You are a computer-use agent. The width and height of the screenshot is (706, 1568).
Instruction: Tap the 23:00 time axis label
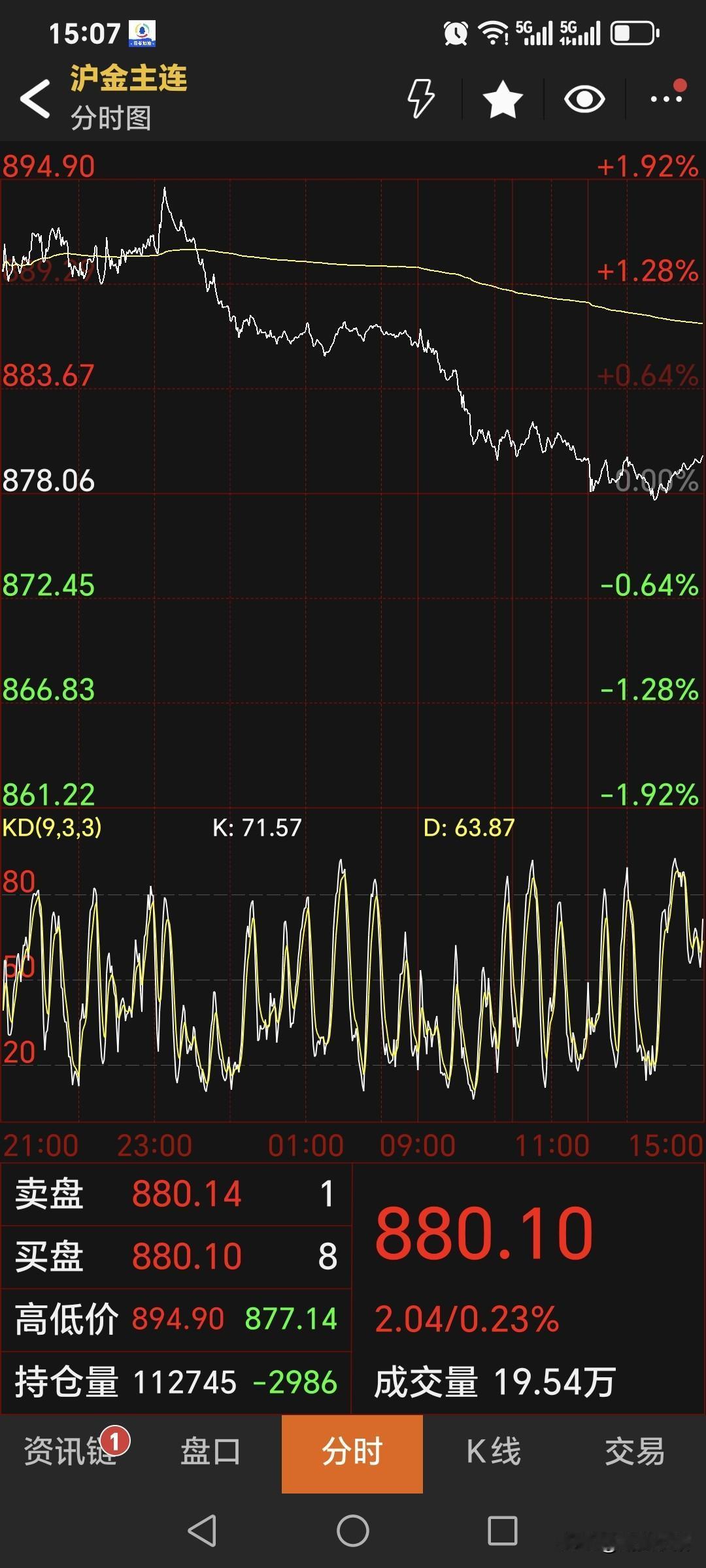(154, 1146)
